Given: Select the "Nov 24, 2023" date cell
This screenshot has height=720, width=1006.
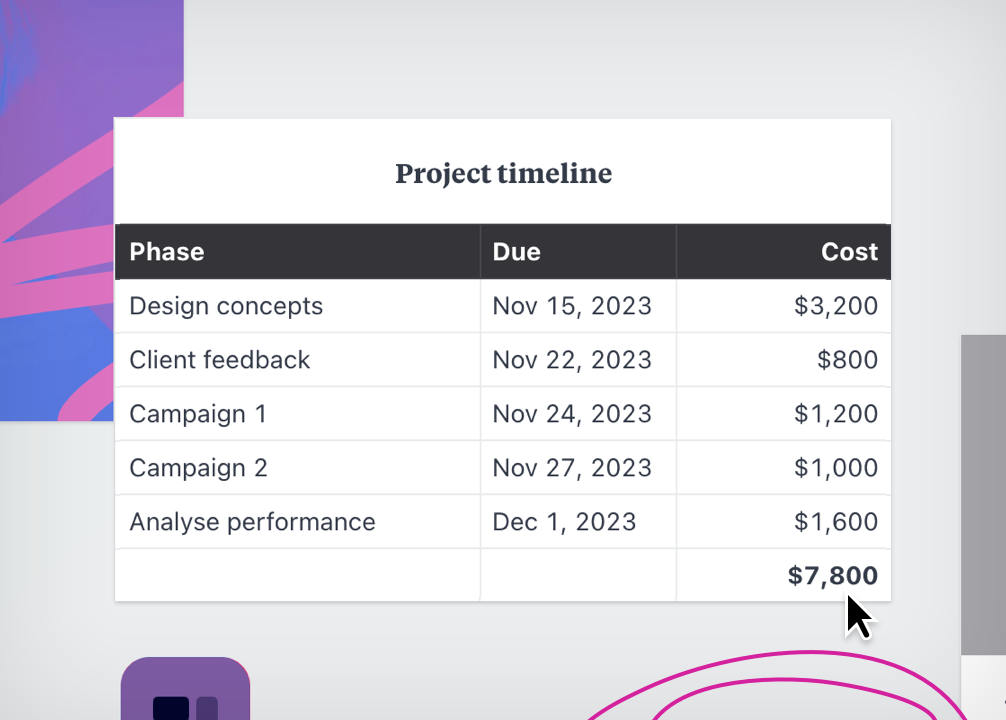Looking at the screenshot, I should point(572,414).
